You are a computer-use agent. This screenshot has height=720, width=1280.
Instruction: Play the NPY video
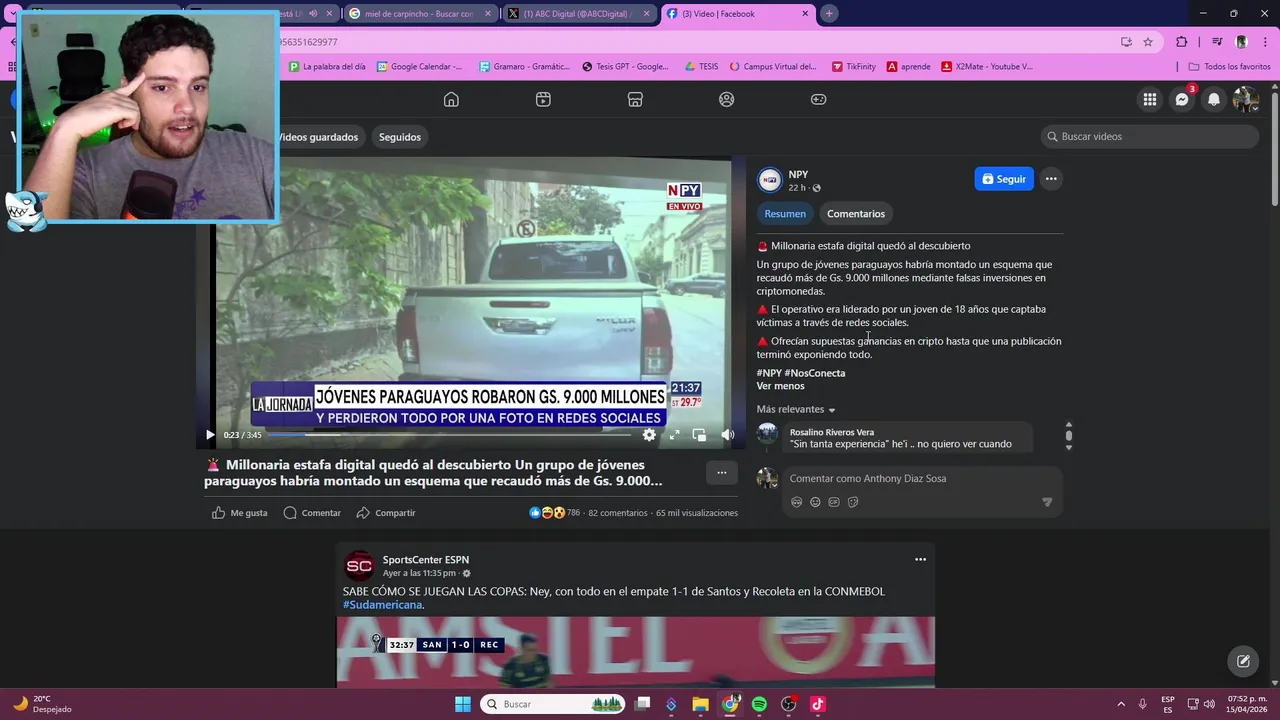(x=210, y=435)
